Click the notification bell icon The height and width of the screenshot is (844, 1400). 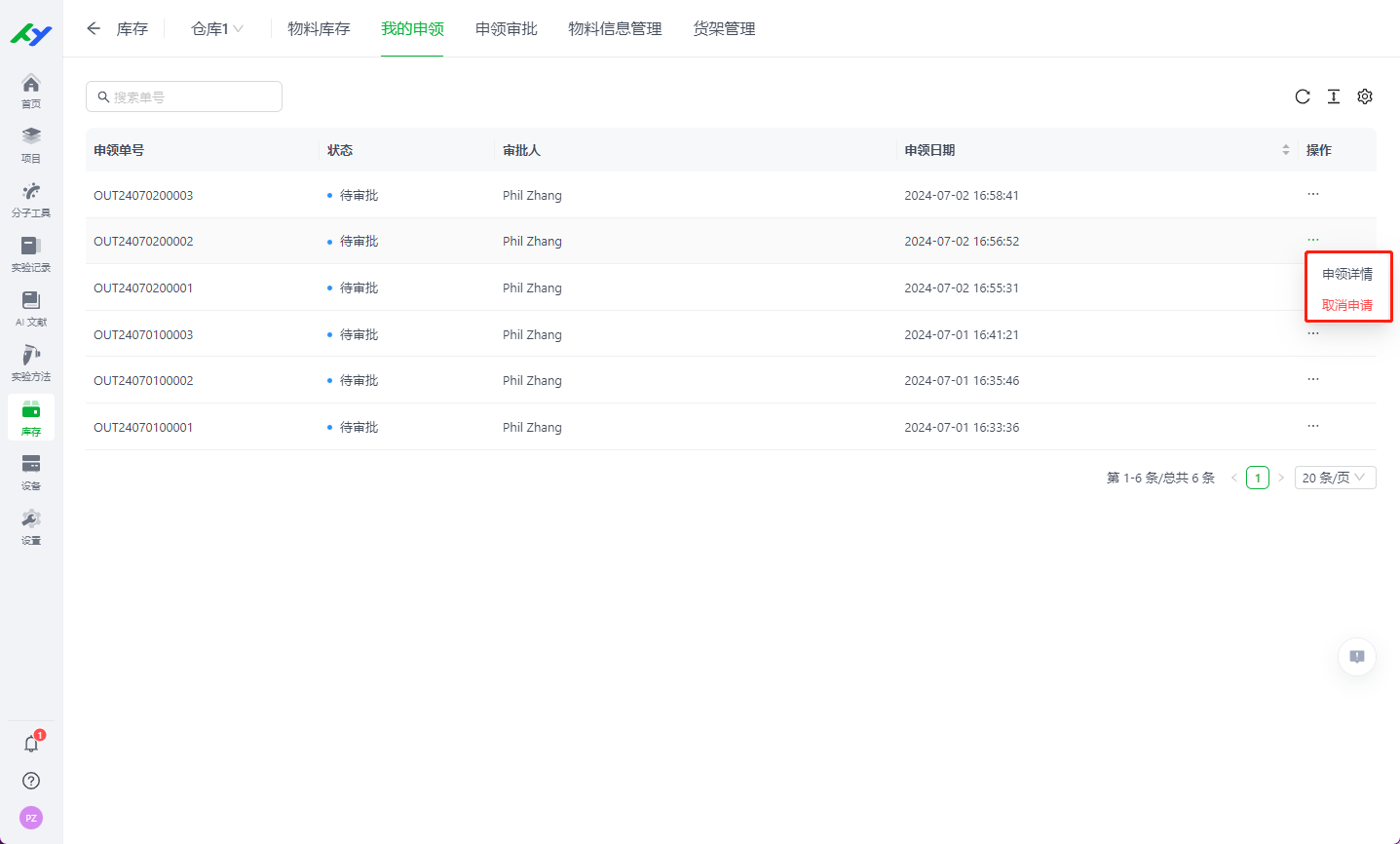31,744
